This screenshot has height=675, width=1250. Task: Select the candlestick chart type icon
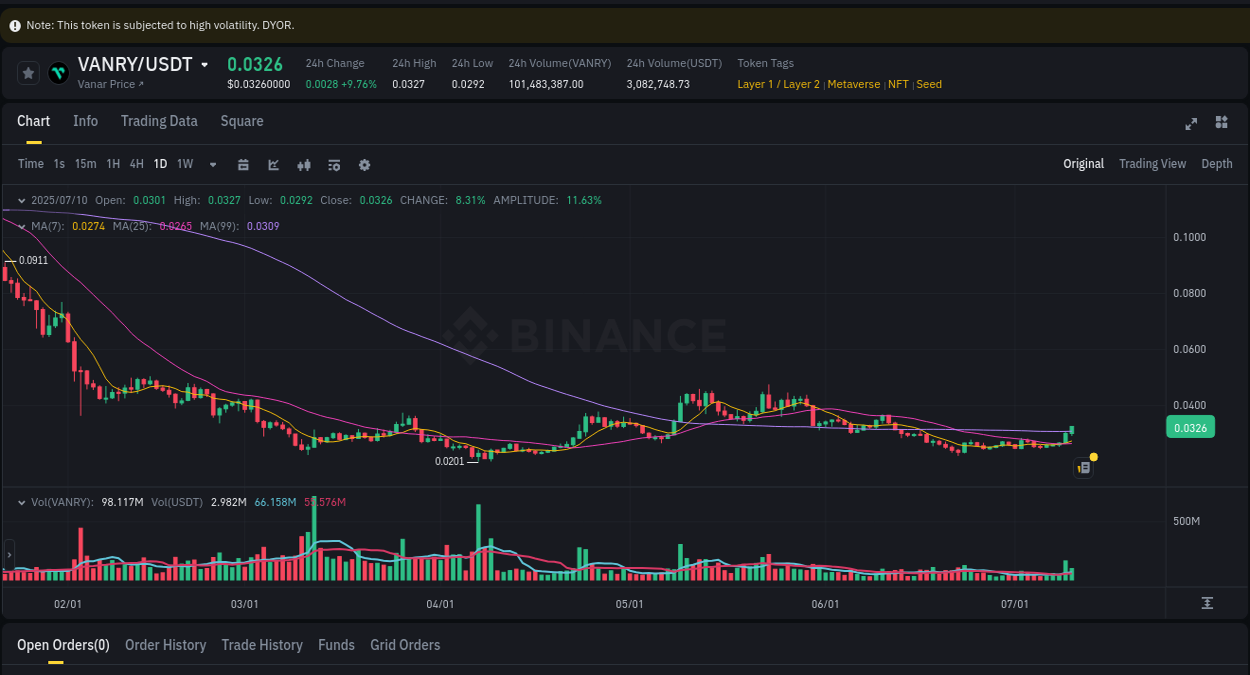pos(304,164)
